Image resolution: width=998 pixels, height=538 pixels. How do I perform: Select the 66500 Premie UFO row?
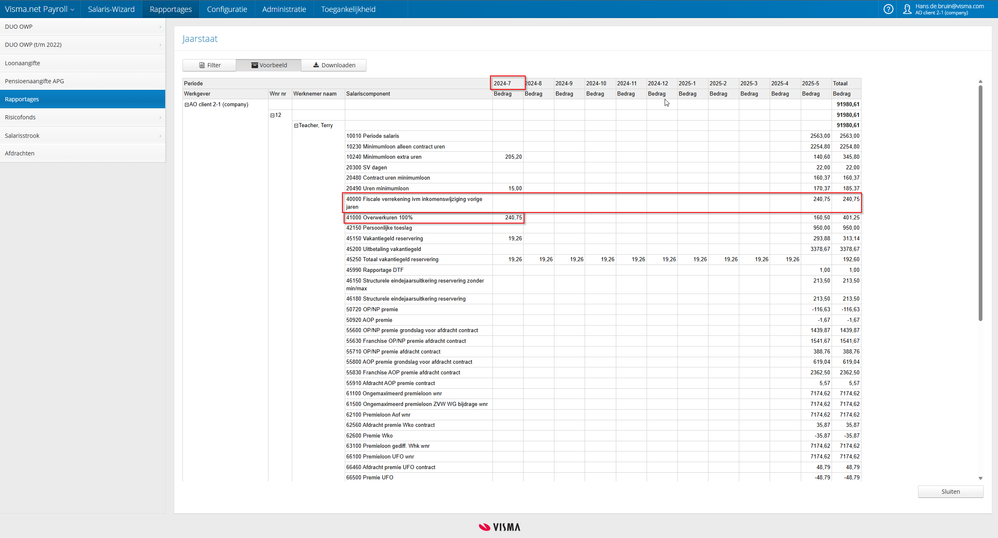pyautogui.click(x=603, y=478)
